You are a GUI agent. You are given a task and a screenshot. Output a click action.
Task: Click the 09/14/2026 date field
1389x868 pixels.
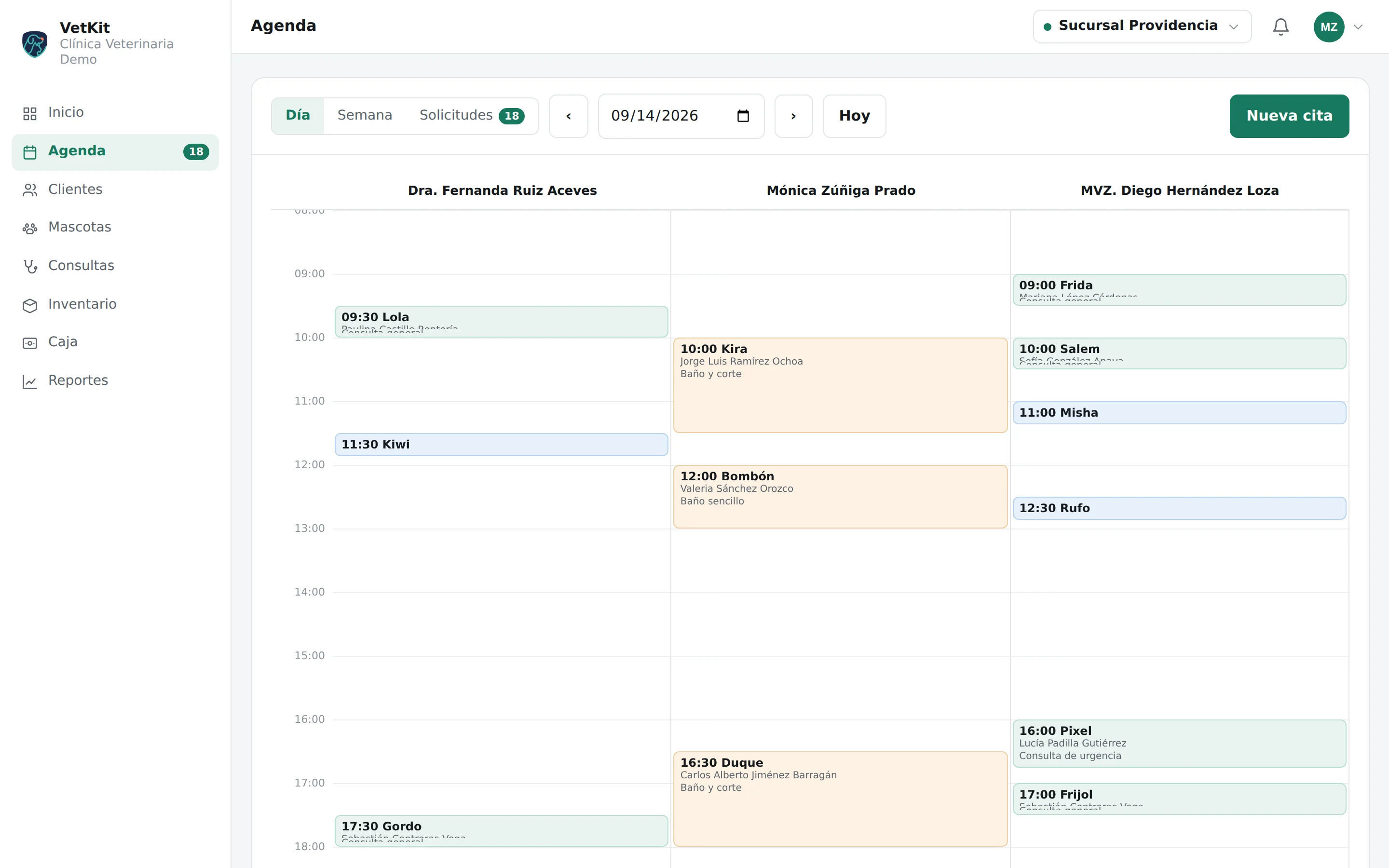[681, 116]
